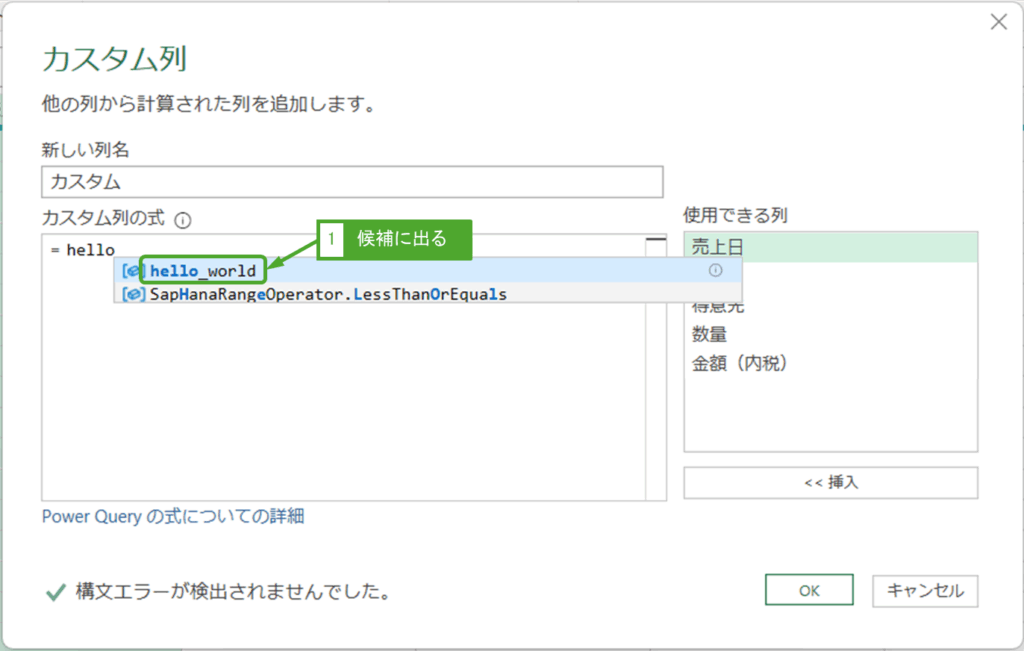The image size is (1024, 651).
Task: Click the formula editor vertical scrollbar
Action: point(656,380)
